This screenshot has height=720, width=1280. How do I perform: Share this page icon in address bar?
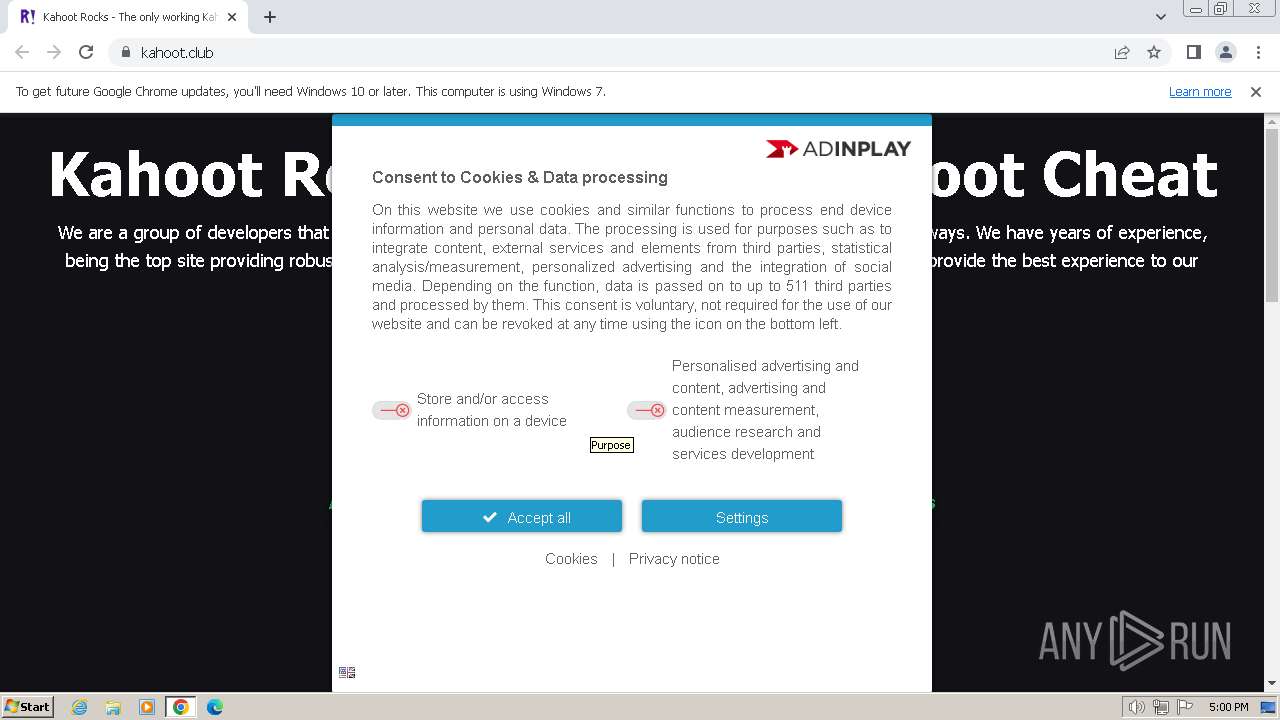coord(1122,52)
